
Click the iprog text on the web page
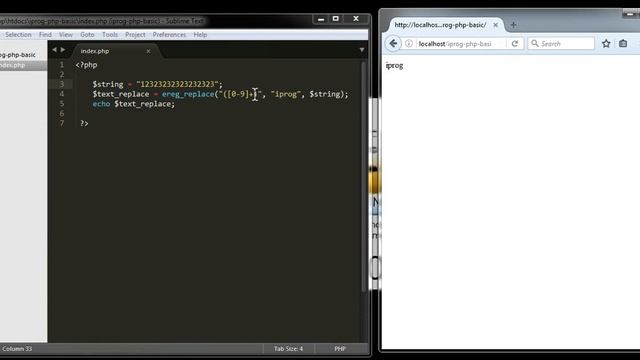tap(394, 66)
